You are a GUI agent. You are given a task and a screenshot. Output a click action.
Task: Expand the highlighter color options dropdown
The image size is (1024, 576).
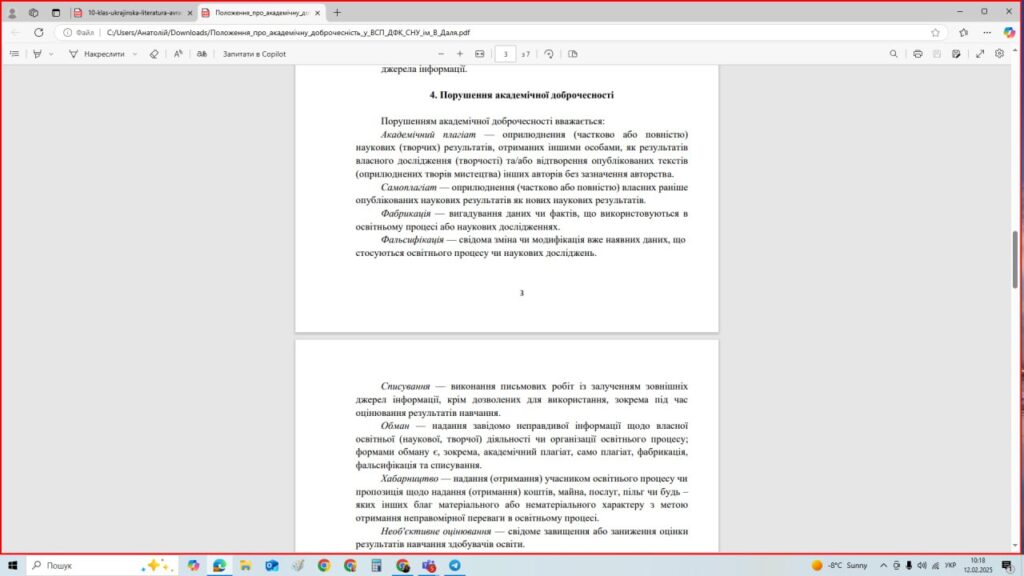coord(52,53)
